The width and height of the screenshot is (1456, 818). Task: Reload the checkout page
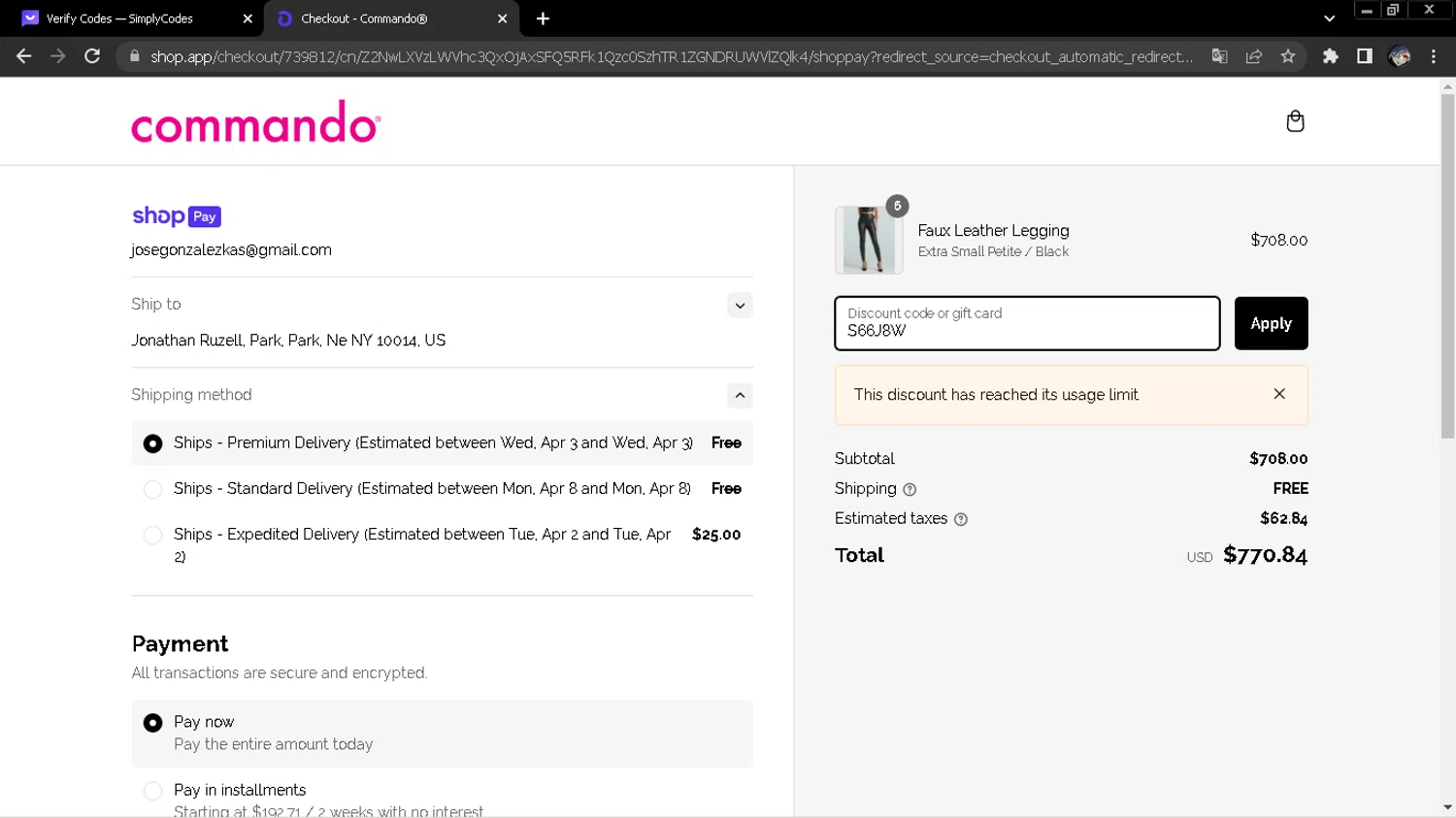[92, 56]
